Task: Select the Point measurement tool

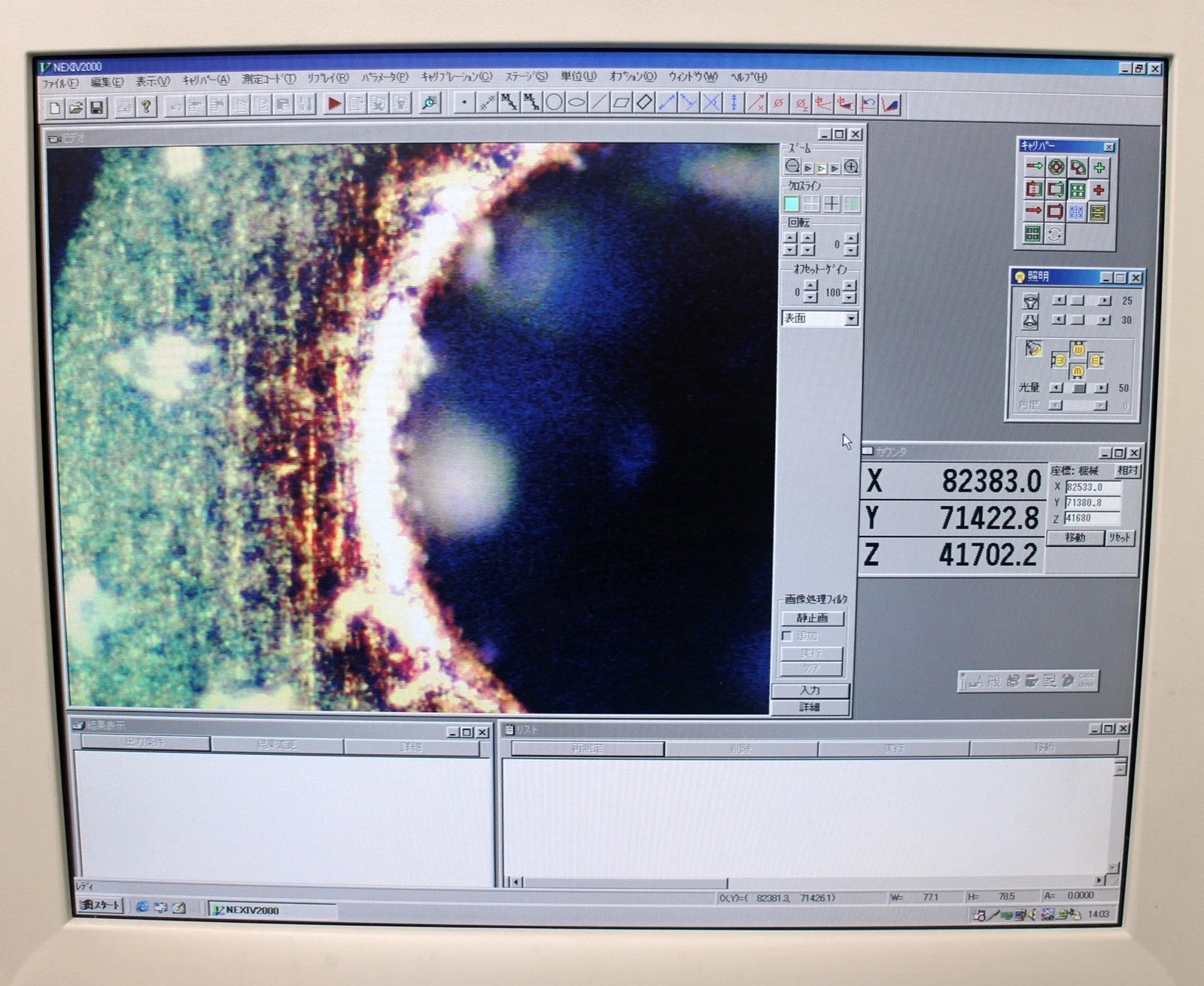Action: click(x=464, y=102)
